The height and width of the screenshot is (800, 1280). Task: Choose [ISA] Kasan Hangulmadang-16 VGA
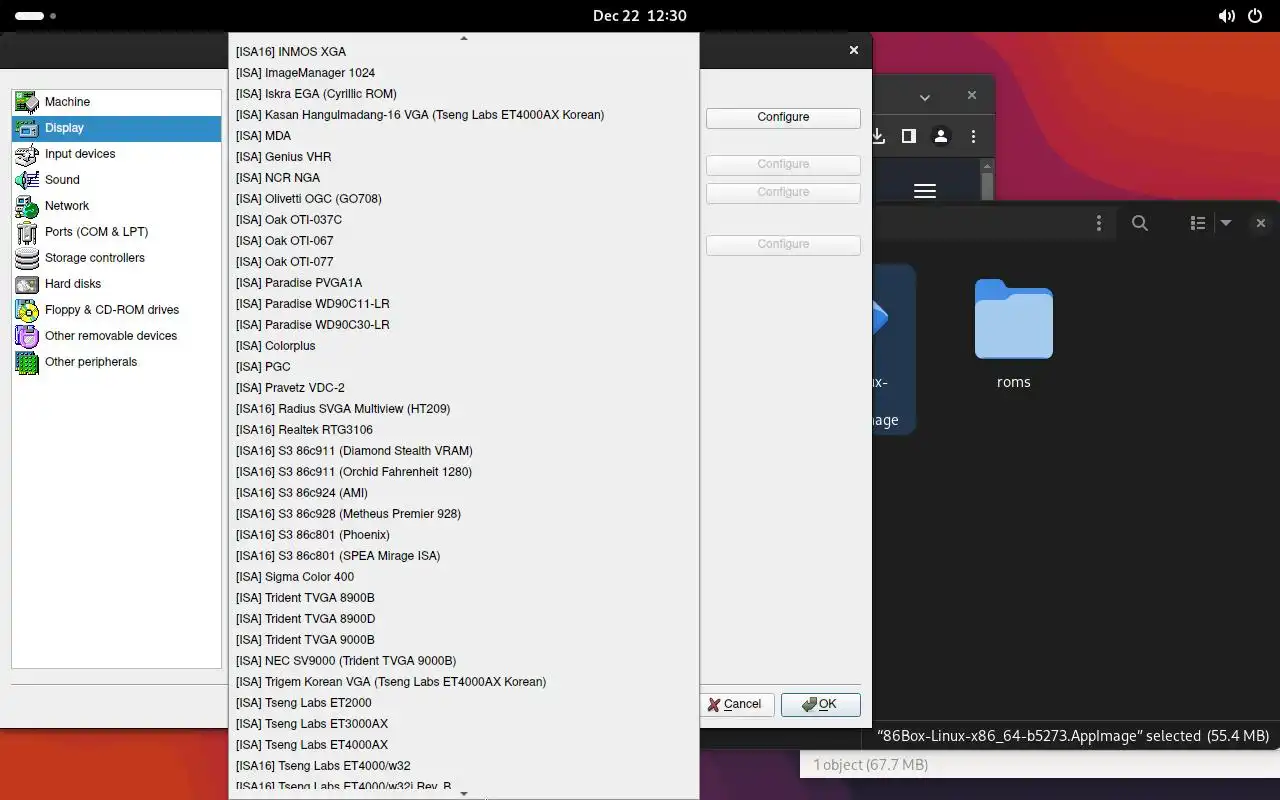click(463, 115)
